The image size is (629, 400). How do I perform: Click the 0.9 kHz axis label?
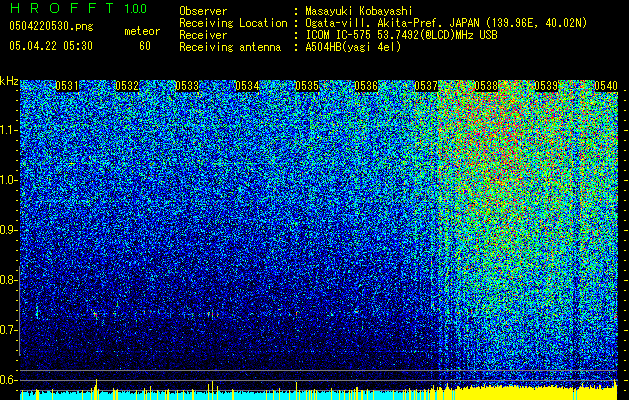(x=8, y=230)
